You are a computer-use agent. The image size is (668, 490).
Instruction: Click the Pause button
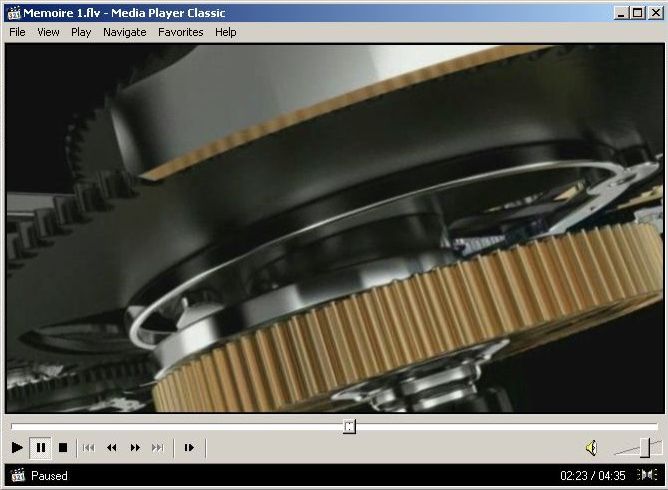(40, 448)
